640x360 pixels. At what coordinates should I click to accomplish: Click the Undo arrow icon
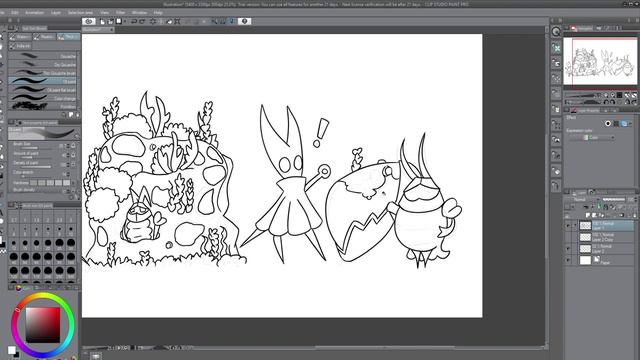(133, 21)
